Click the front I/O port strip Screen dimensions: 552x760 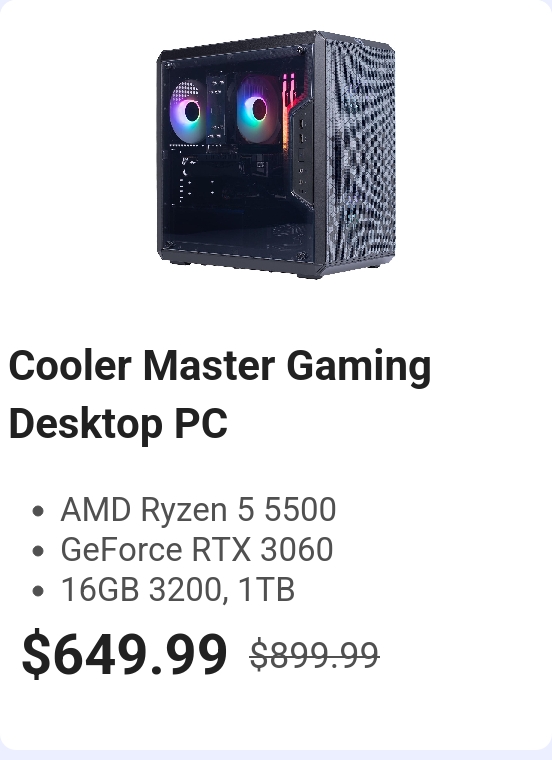tap(301, 155)
